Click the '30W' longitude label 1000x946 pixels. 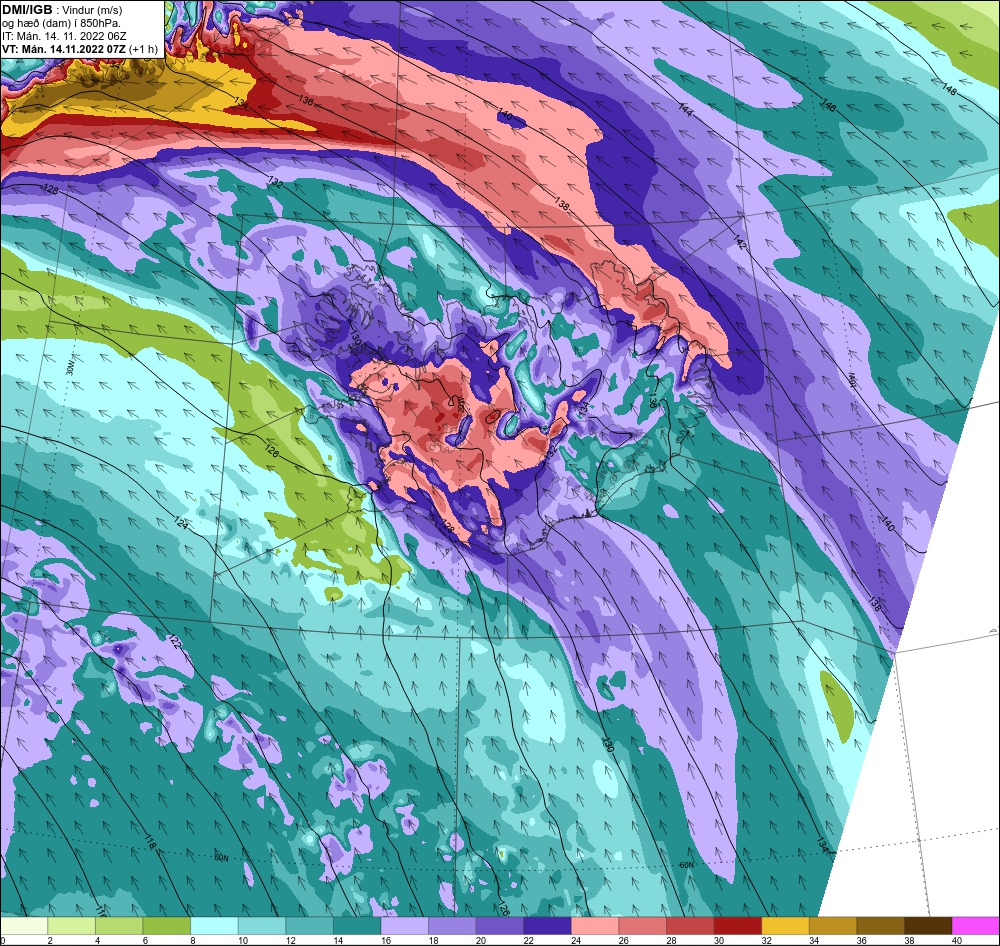pyautogui.click(x=70, y=366)
